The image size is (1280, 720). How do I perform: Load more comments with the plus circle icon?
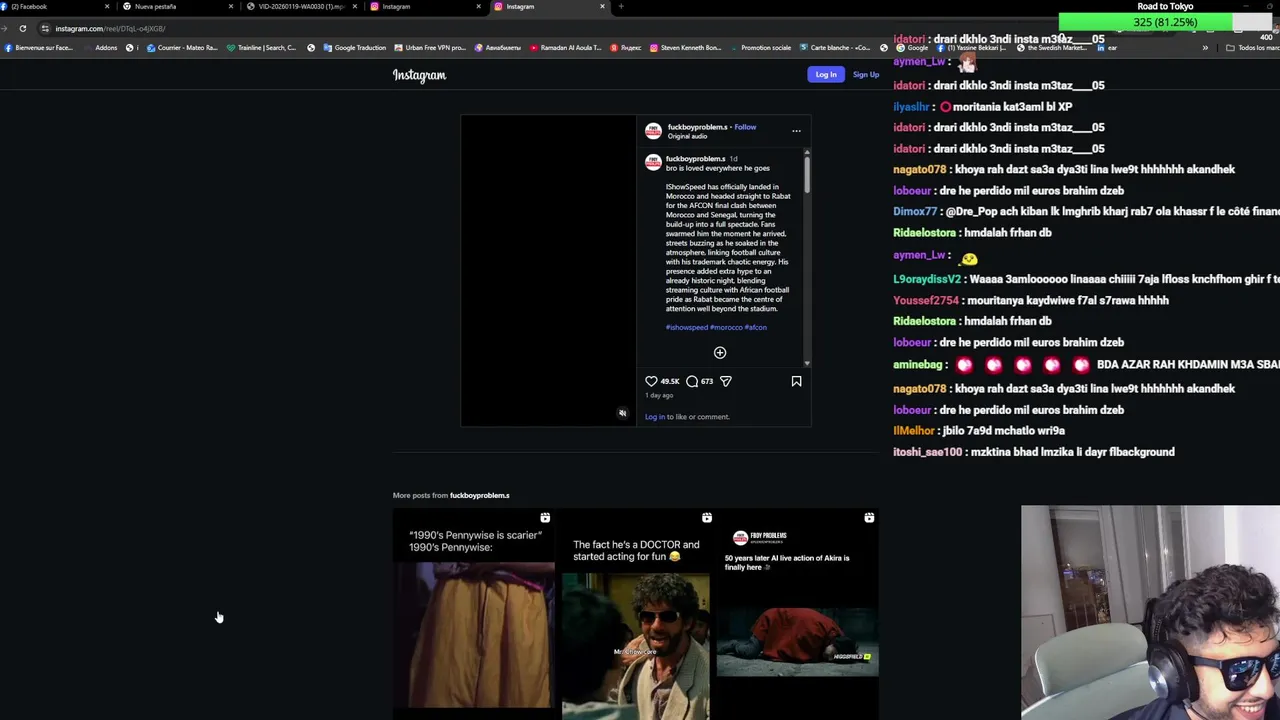(x=720, y=352)
